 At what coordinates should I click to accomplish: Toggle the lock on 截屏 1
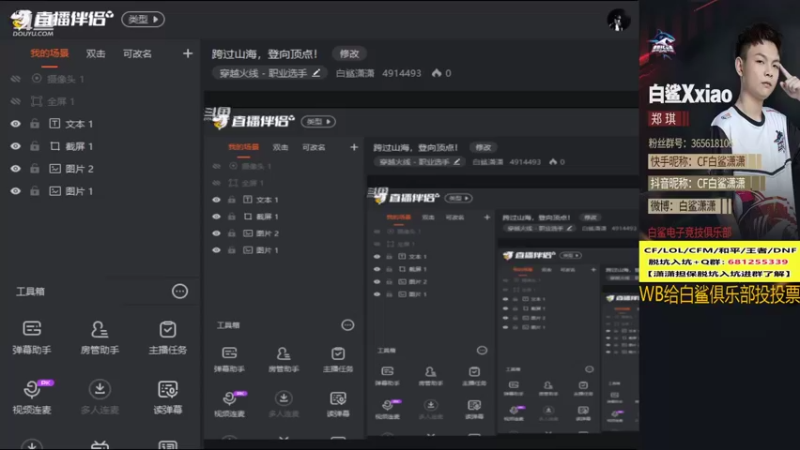coord(35,146)
